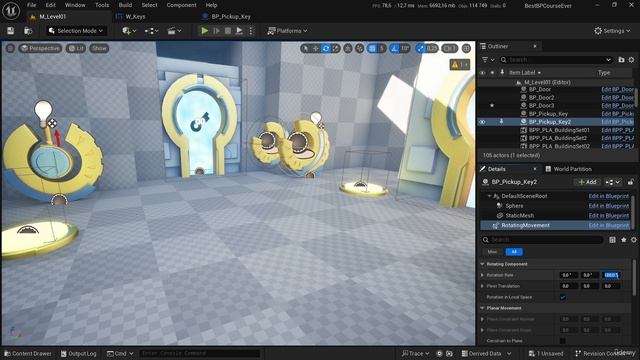Click the Outliner add folder icon
Viewport: 640px width, 360px height.
click(x=621, y=60)
